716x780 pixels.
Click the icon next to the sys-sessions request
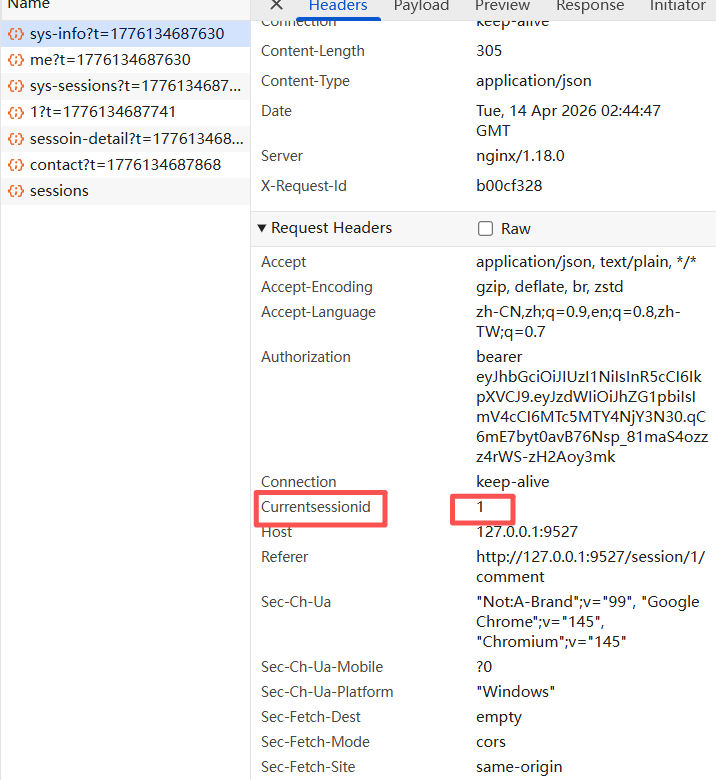click(x=16, y=86)
